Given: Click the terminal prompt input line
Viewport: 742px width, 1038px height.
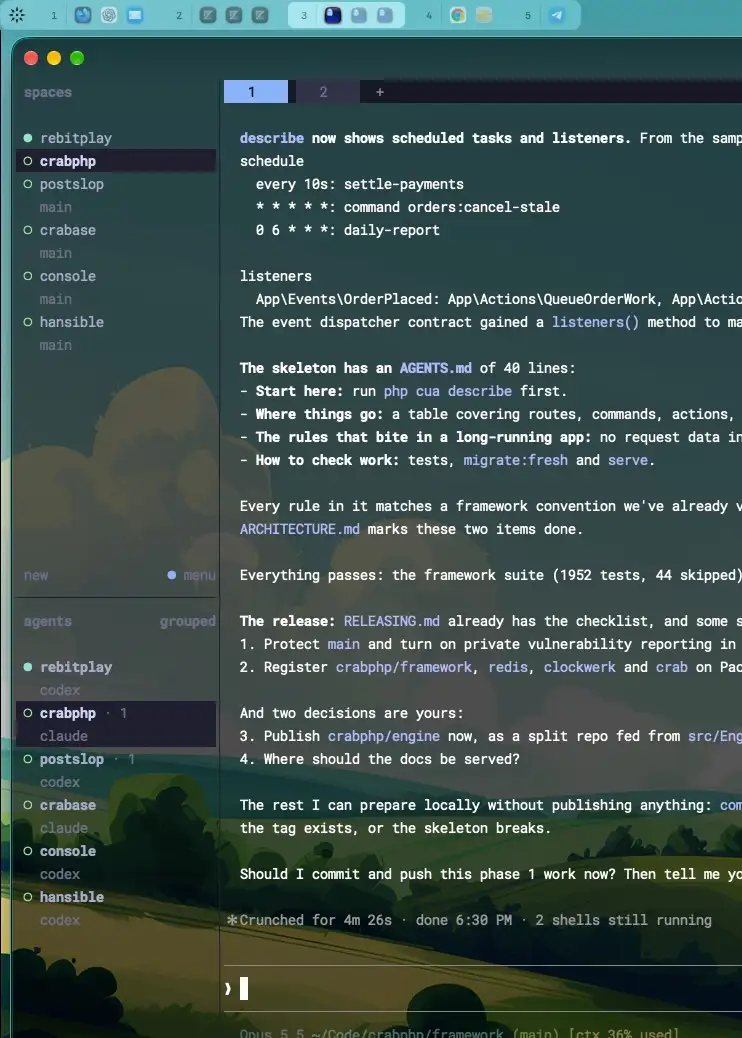Looking at the screenshot, I should [x=483, y=988].
